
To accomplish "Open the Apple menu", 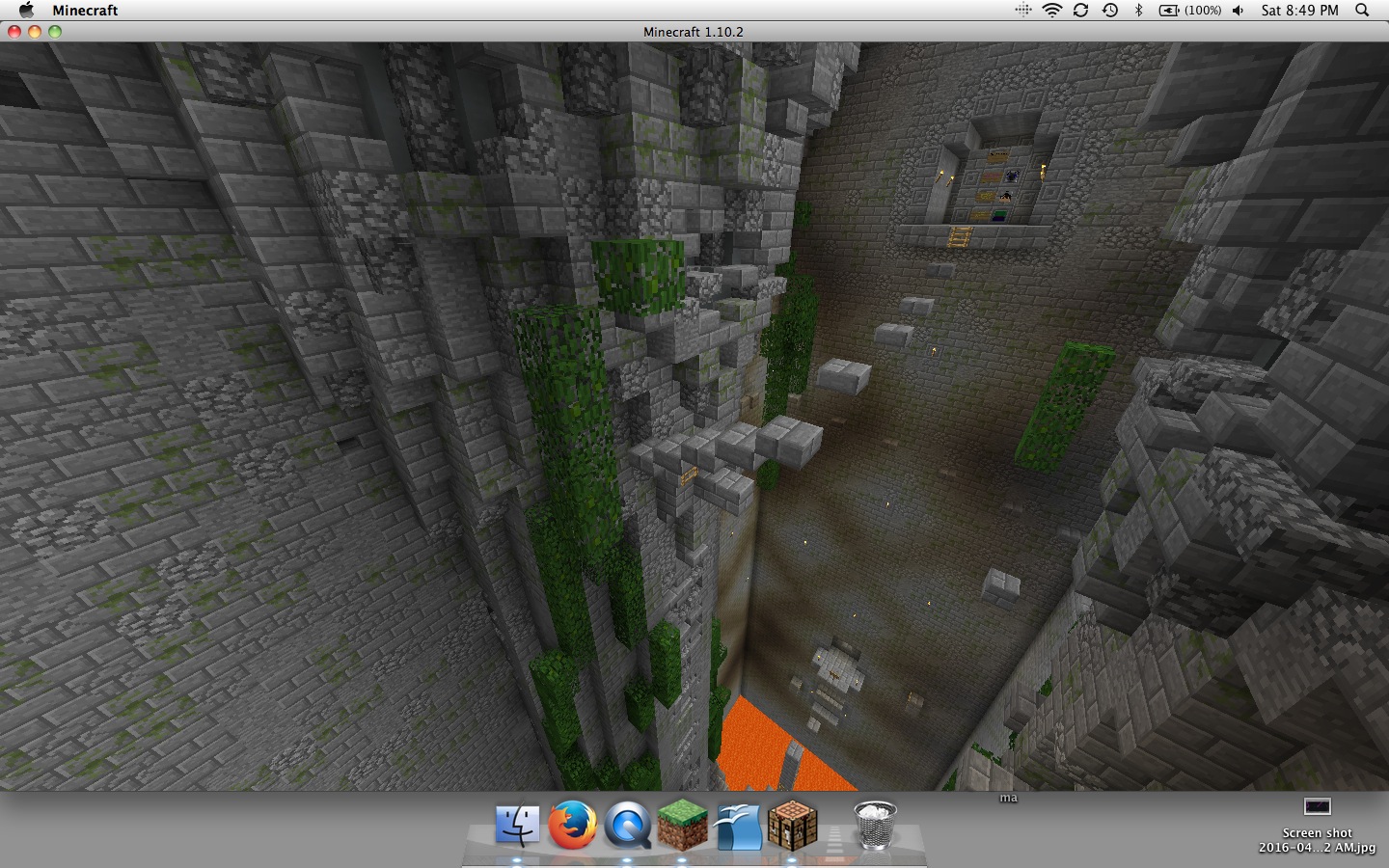I will (26, 10).
